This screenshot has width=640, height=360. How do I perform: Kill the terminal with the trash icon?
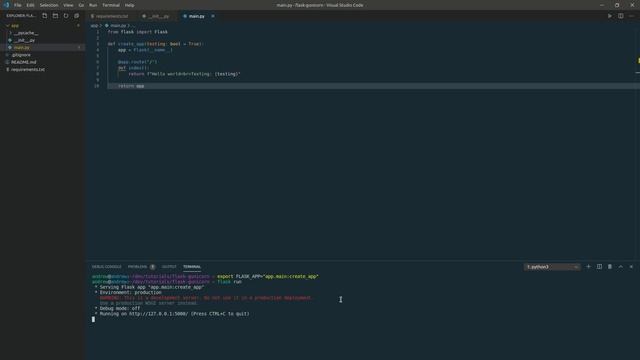click(610, 267)
